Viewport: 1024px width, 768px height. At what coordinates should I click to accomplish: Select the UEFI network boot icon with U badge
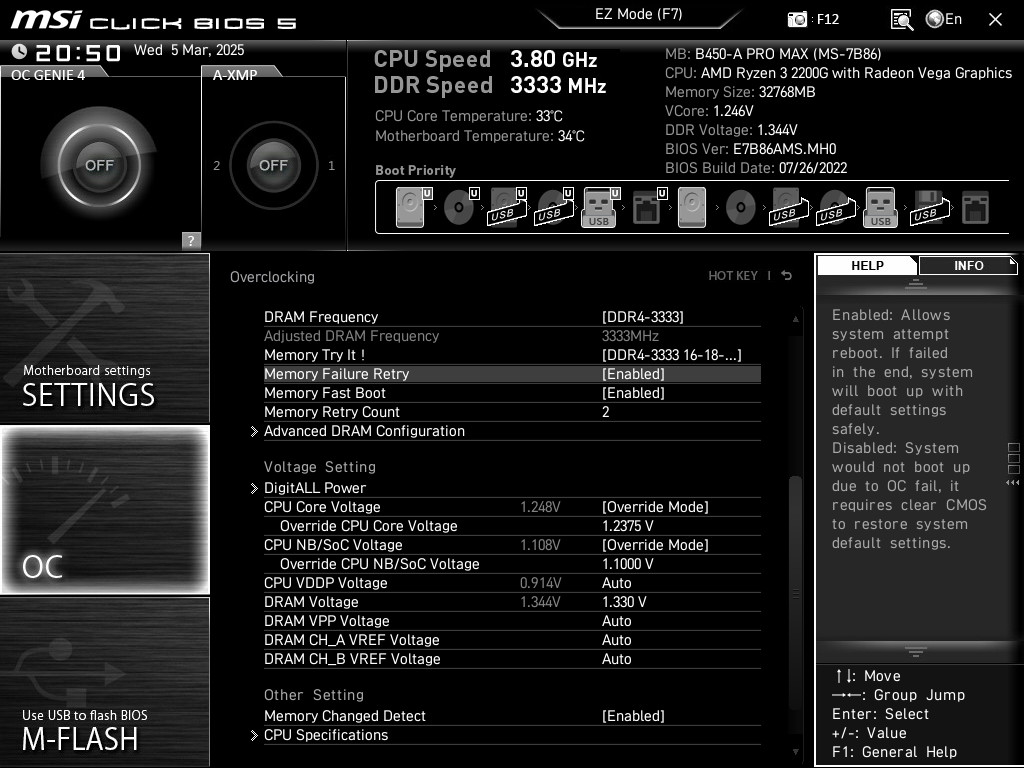(649, 207)
